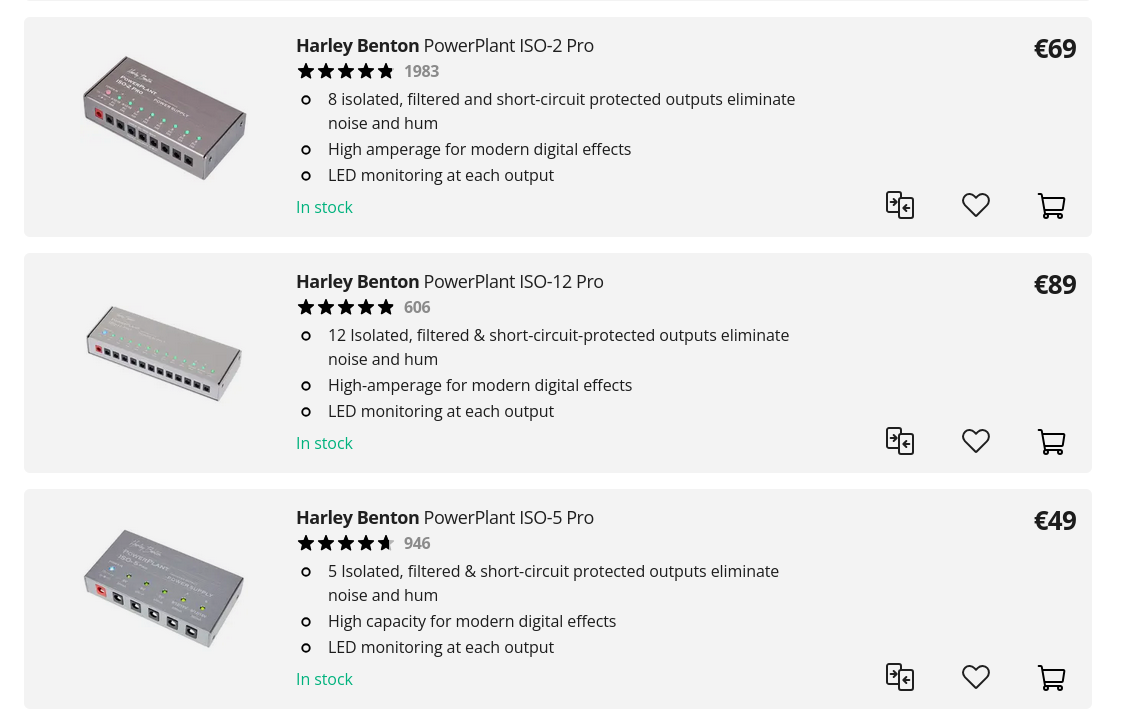
Task: View the 606 reviews star rating
Action: click(x=346, y=307)
